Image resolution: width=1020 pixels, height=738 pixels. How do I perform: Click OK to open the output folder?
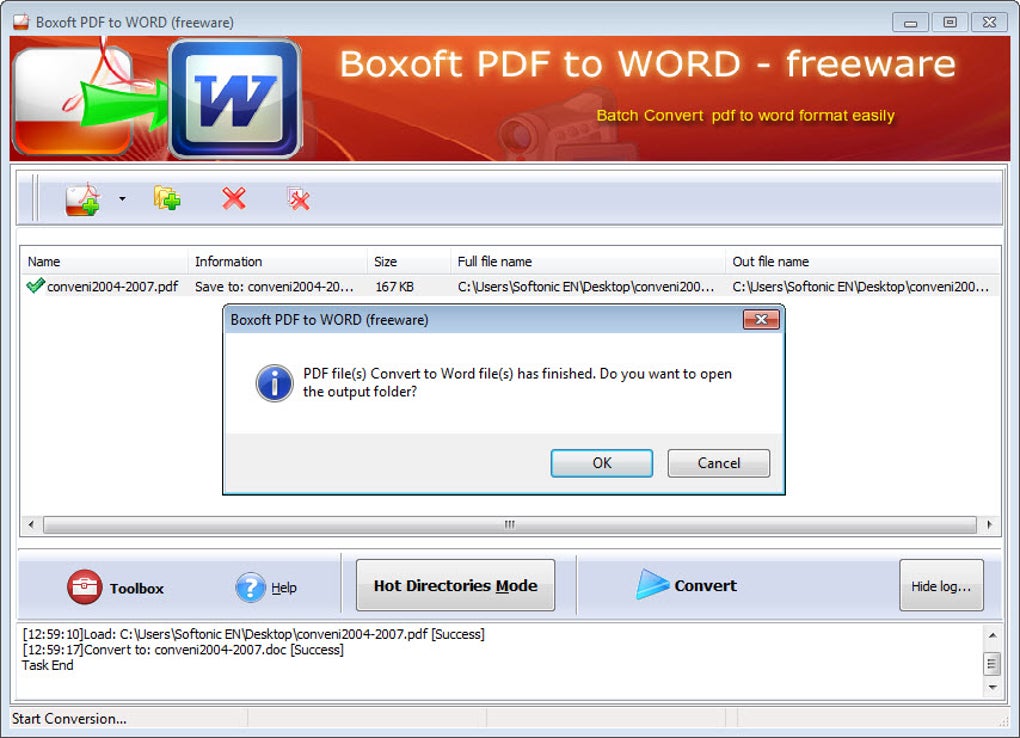pos(602,463)
